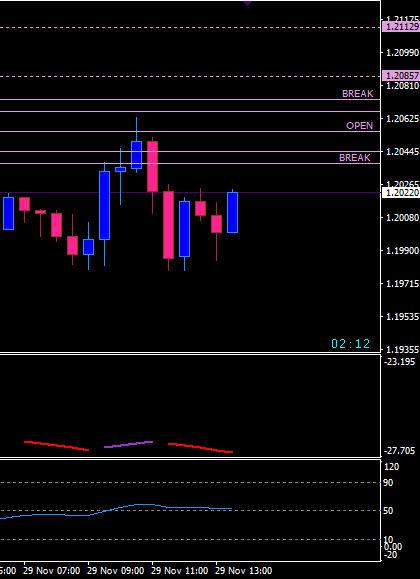Click the -23.195 indicator scale value

click(400, 362)
